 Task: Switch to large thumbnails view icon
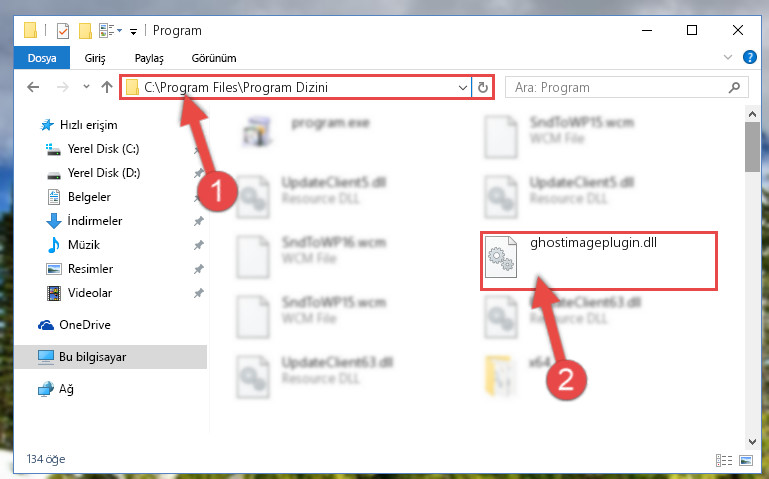(746, 460)
